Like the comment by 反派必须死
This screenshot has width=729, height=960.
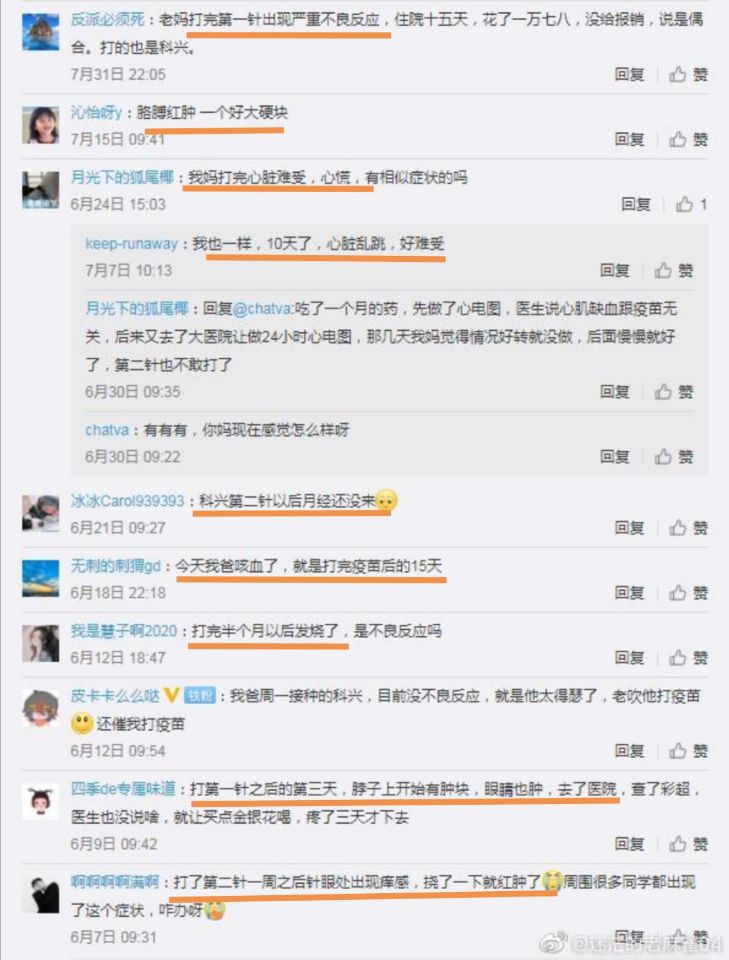point(689,75)
